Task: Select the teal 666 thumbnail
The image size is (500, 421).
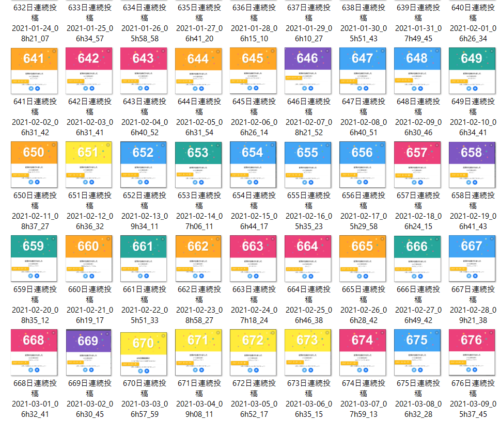Action: tap(417, 258)
